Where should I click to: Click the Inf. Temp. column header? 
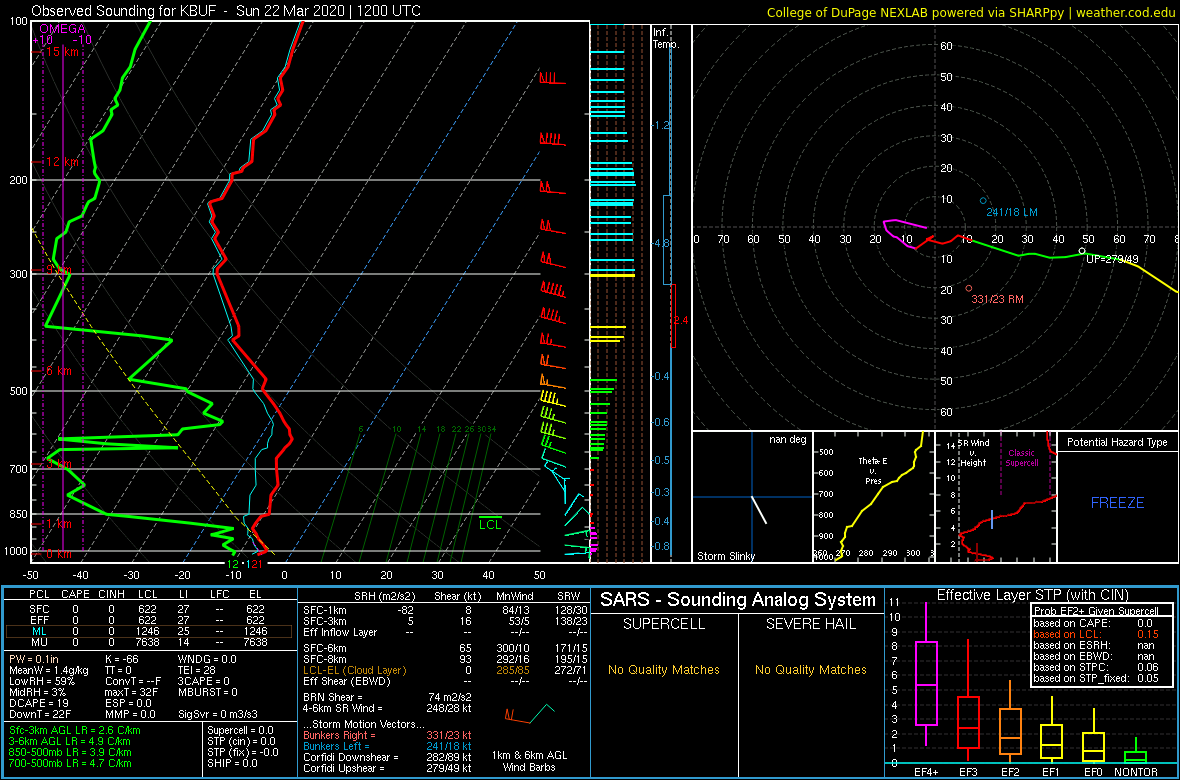[666, 38]
